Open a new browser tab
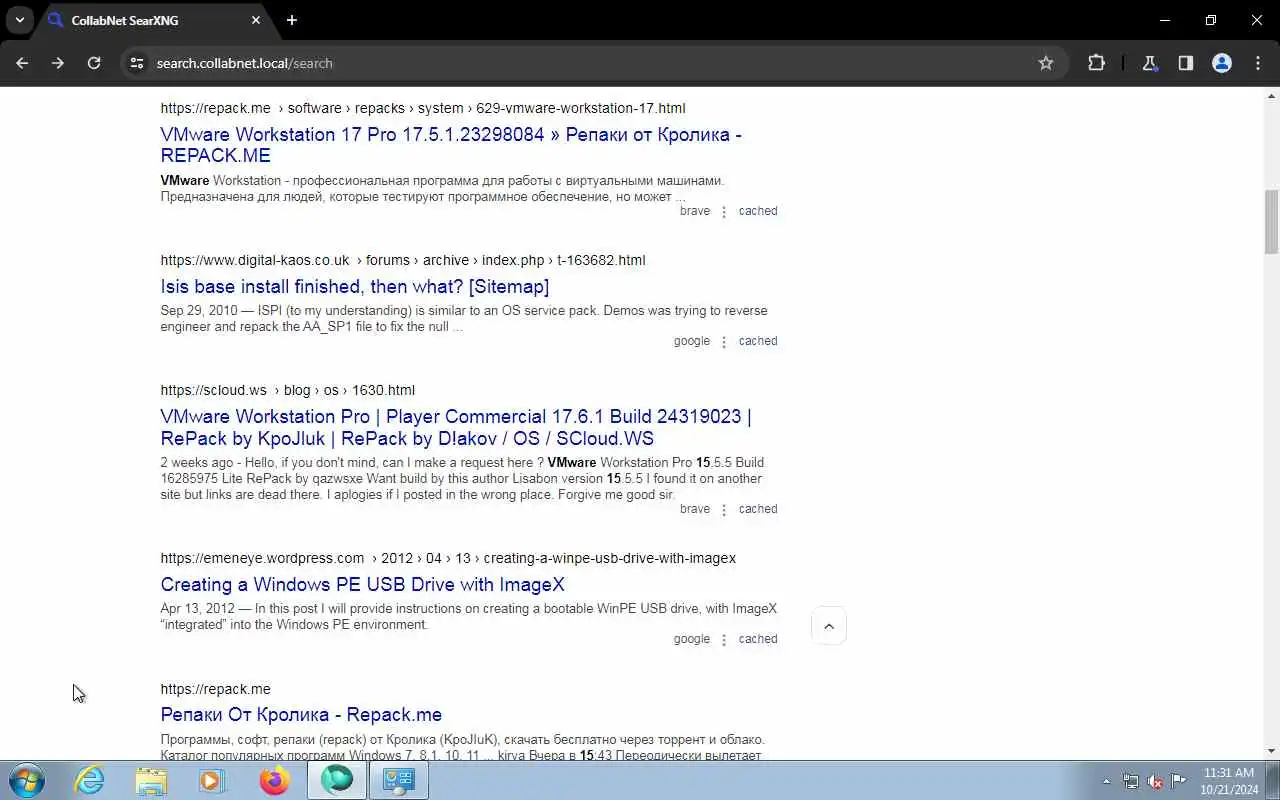 click(291, 20)
